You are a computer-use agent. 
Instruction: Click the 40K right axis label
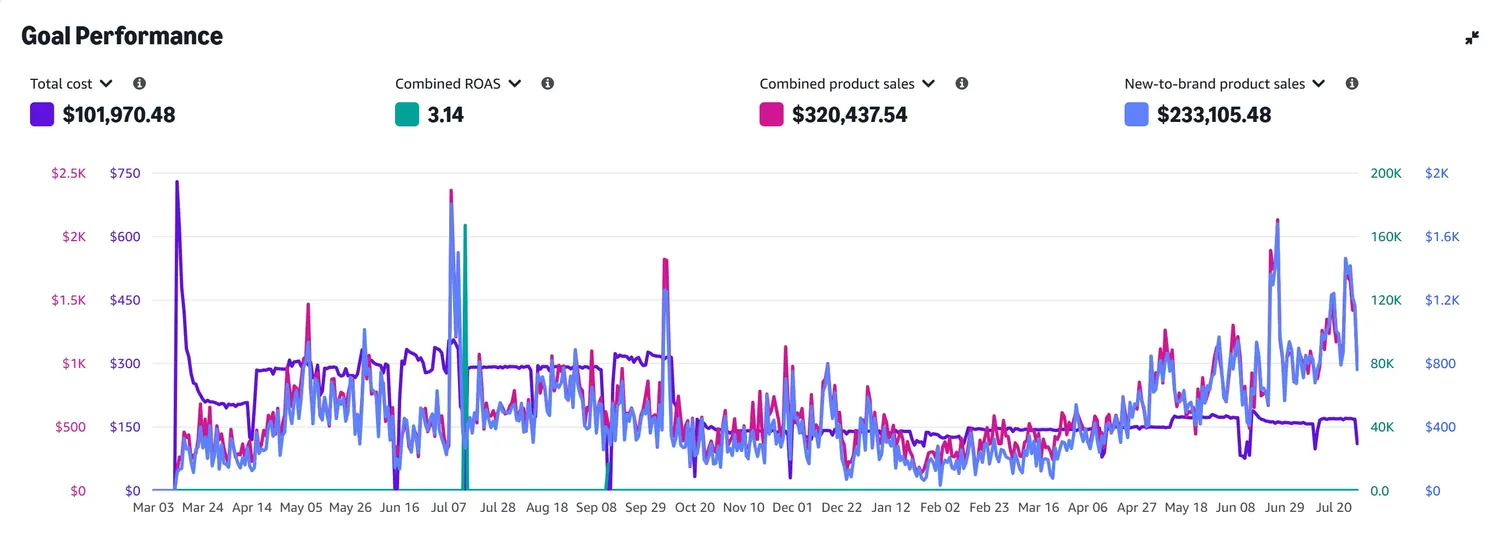pyautogui.click(x=1383, y=427)
